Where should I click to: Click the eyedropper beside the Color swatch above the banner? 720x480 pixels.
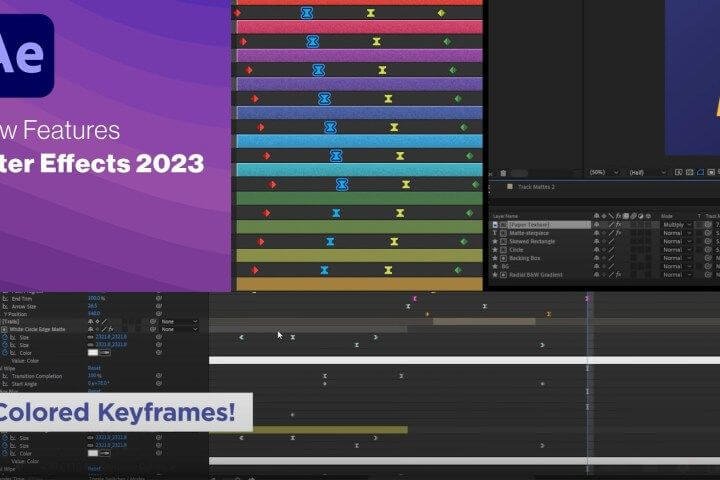pos(105,353)
